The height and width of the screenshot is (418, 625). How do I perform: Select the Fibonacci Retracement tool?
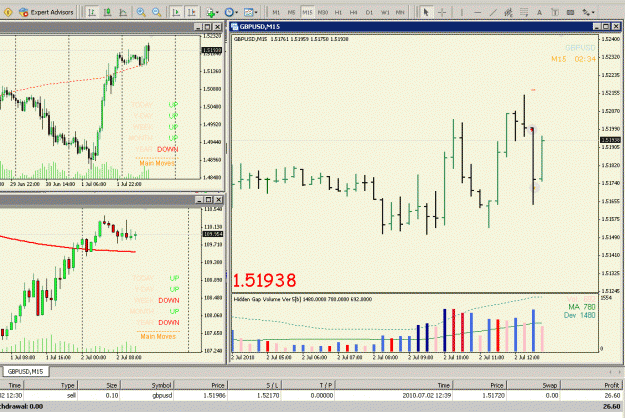[524, 12]
